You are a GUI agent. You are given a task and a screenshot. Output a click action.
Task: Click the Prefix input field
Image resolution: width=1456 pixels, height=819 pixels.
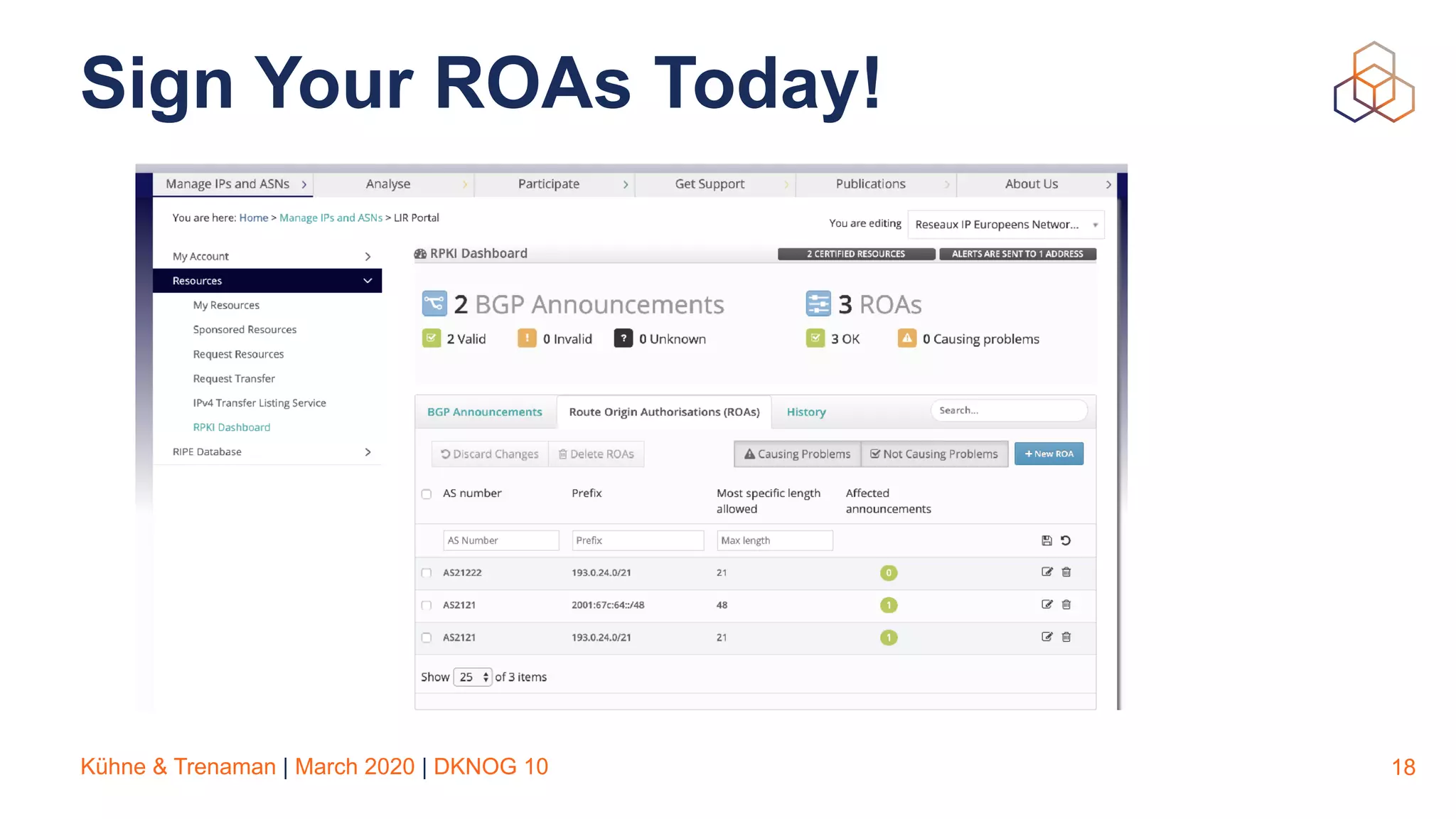(x=638, y=540)
